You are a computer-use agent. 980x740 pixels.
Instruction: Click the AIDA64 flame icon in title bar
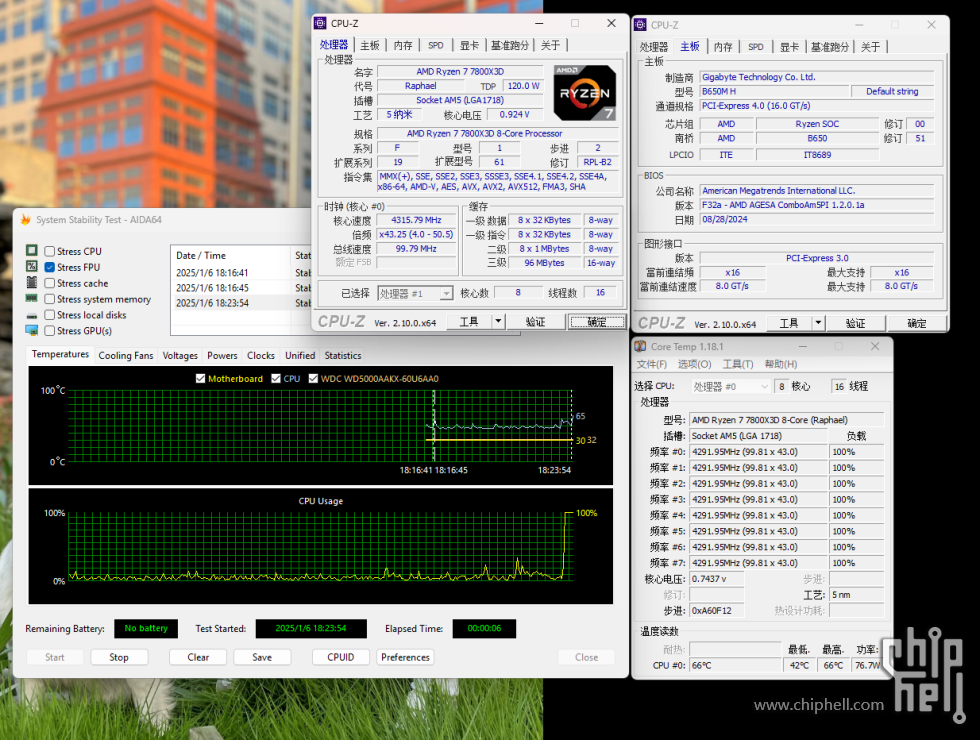tap(26, 219)
